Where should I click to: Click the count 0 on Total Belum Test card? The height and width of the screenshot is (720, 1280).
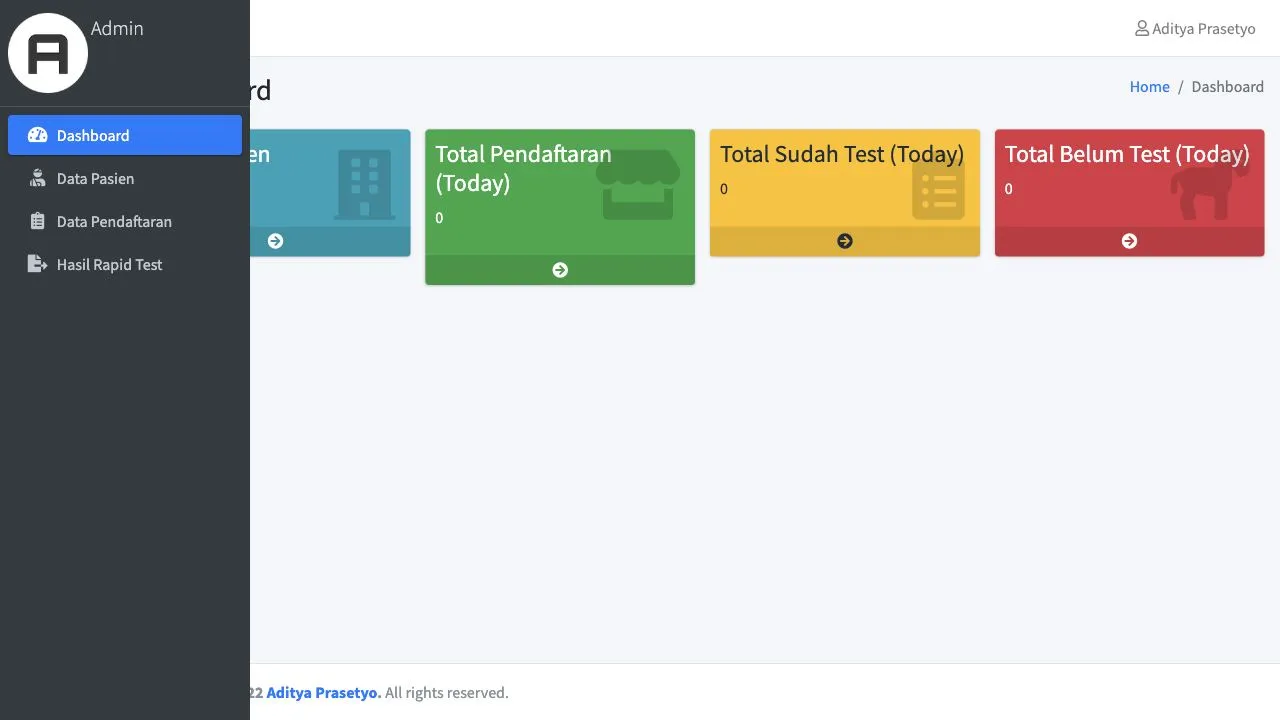click(1008, 189)
